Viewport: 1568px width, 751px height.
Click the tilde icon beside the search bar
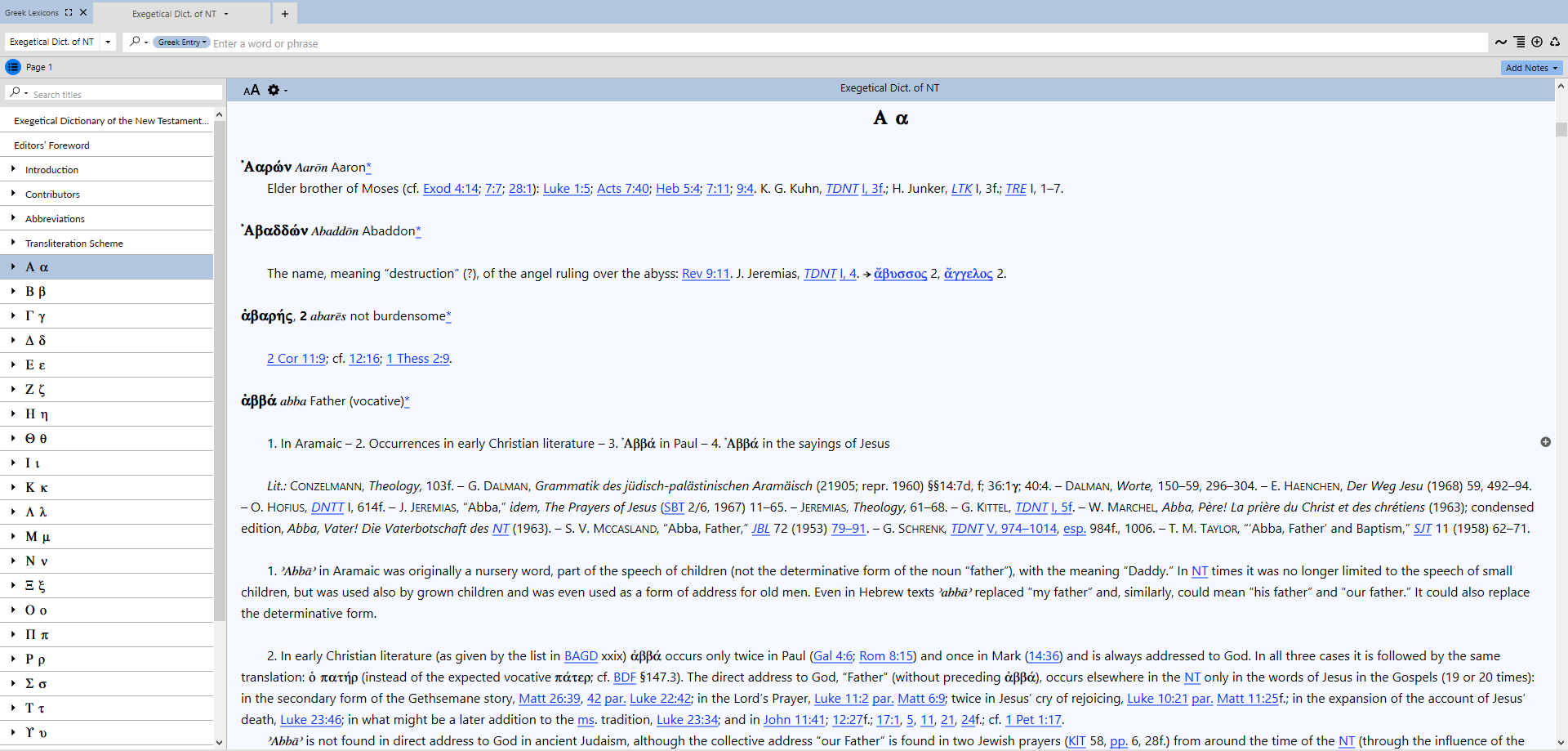1500,42
